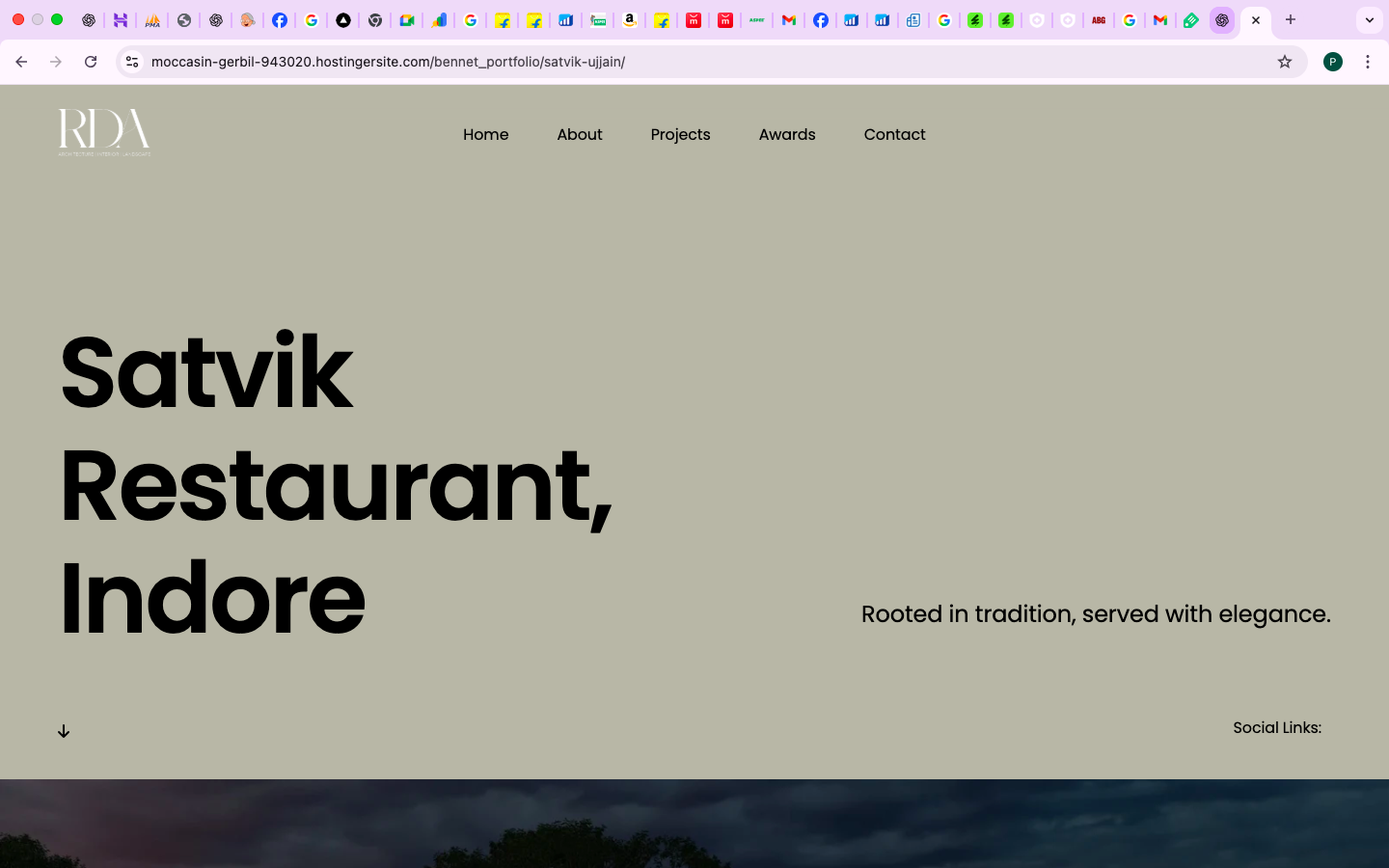View site information icon in address bar

pyautogui.click(x=132, y=62)
